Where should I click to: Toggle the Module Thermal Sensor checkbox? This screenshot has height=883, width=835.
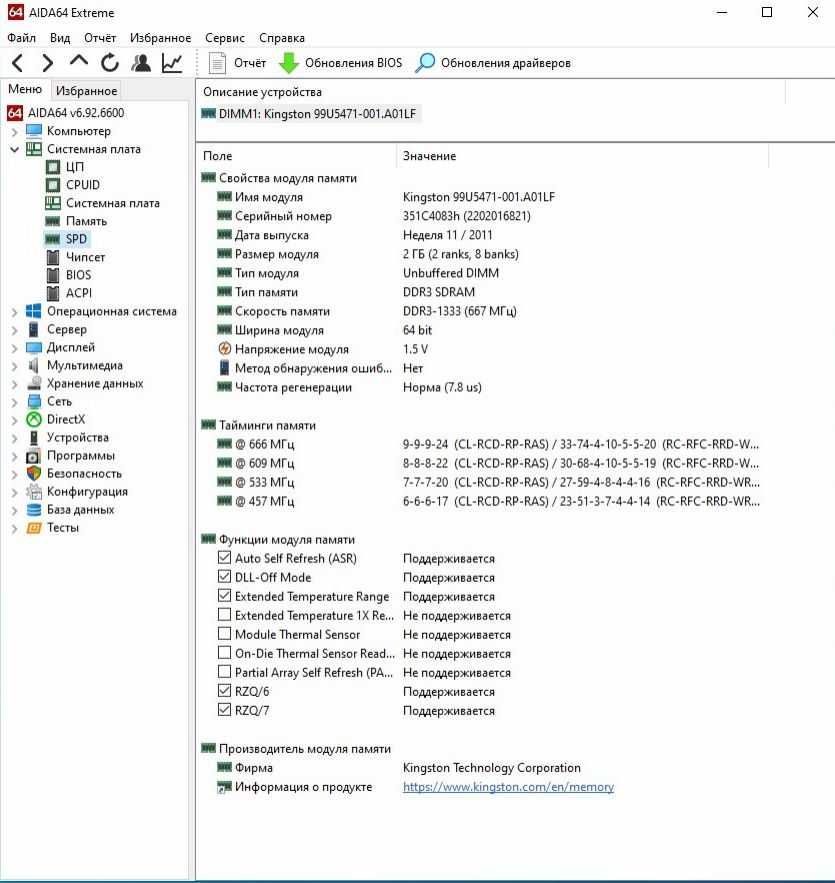click(224, 634)
